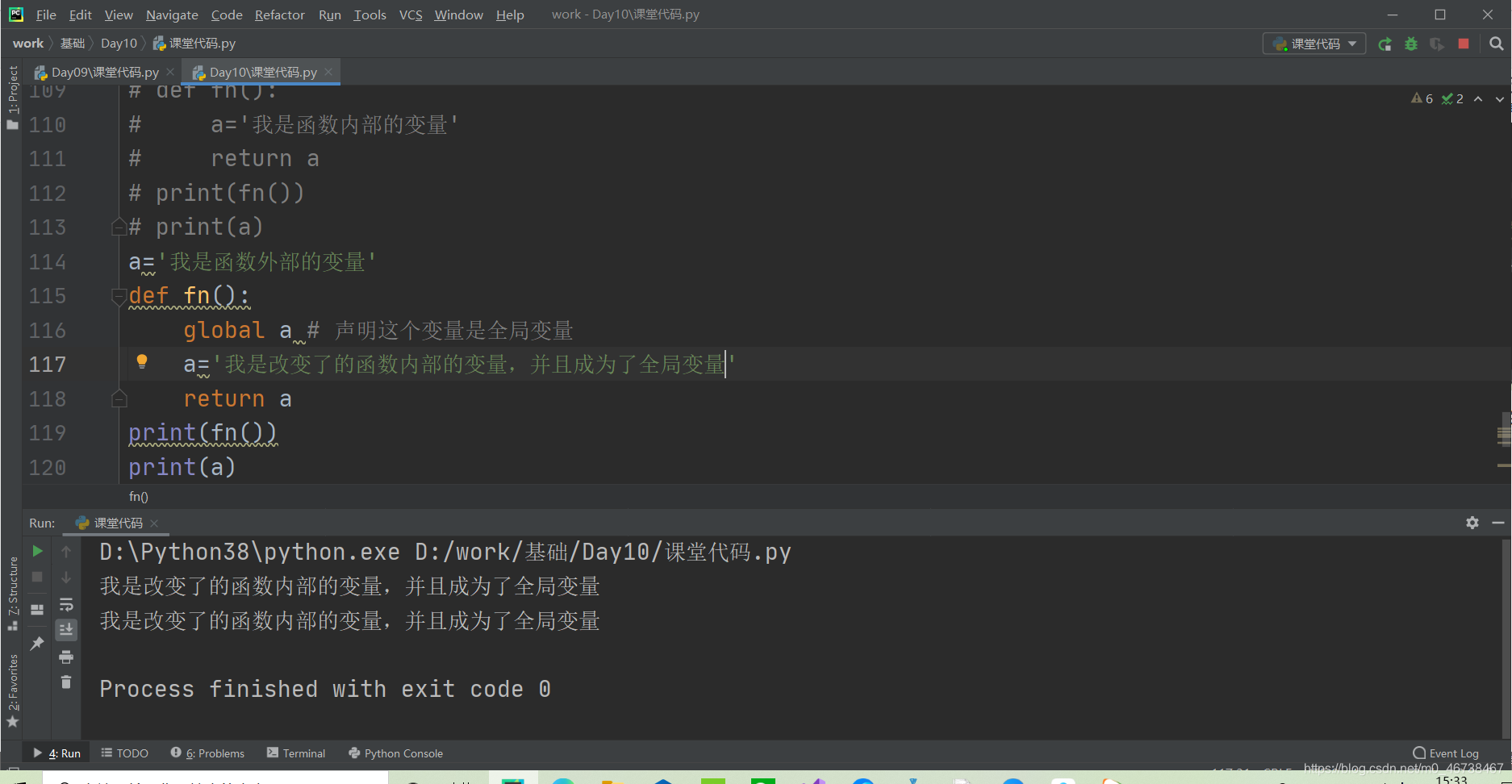
Task: Open the Run menu
Action: coord(330,15)
